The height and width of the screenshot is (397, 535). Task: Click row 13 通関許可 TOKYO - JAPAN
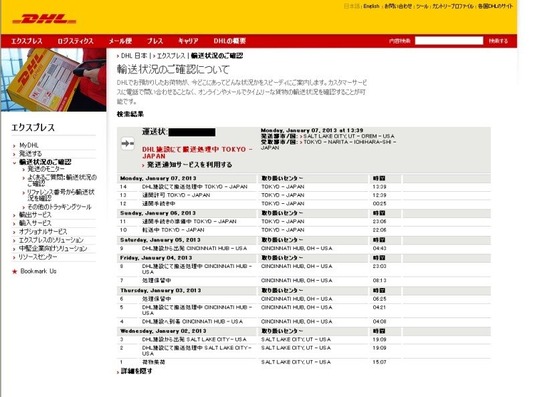pos(304,195)
